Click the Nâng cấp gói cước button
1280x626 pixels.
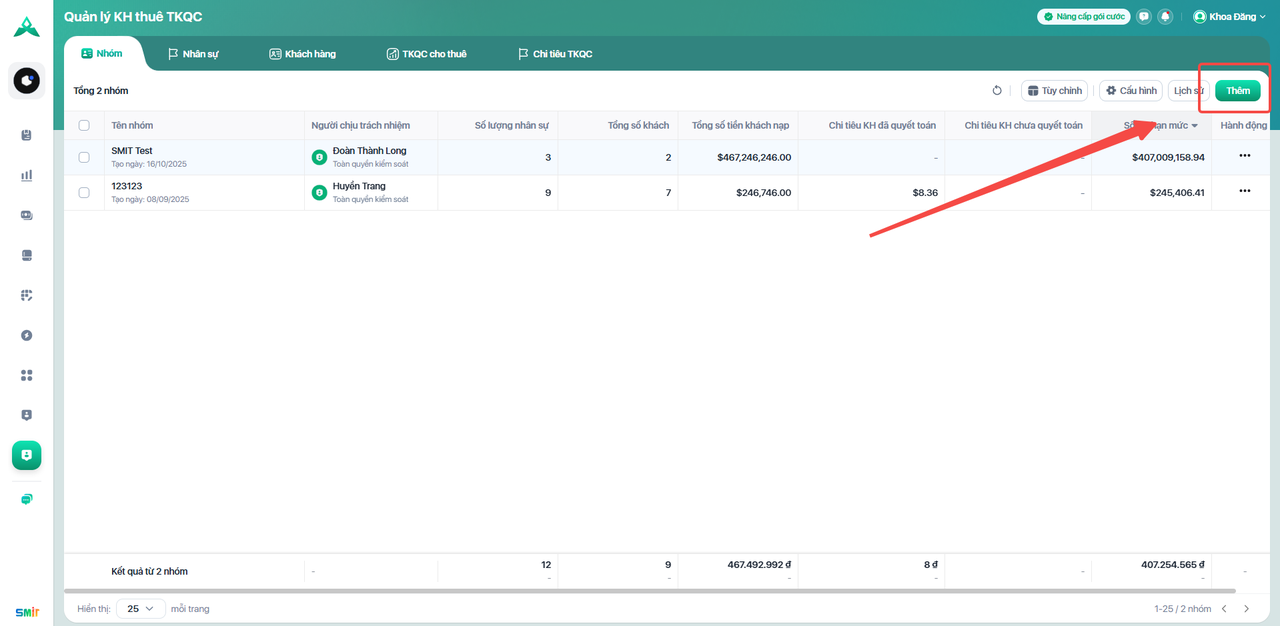1083,17
